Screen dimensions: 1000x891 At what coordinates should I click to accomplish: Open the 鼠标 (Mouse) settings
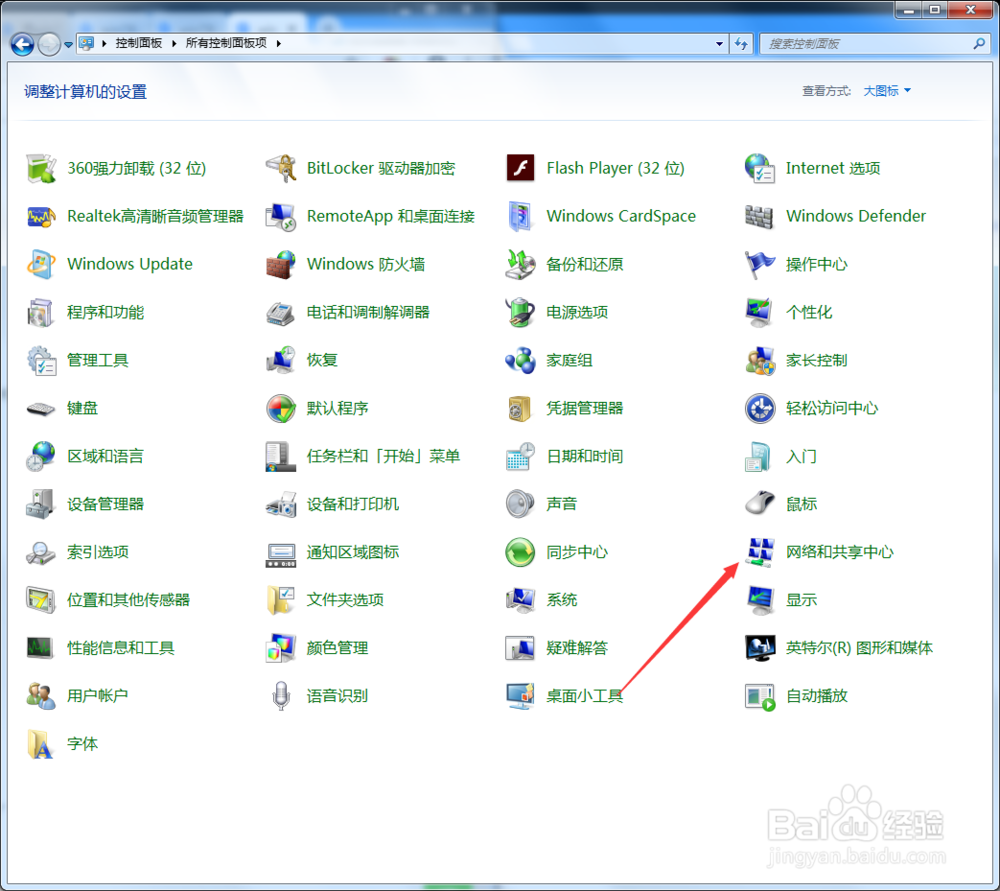800,503
